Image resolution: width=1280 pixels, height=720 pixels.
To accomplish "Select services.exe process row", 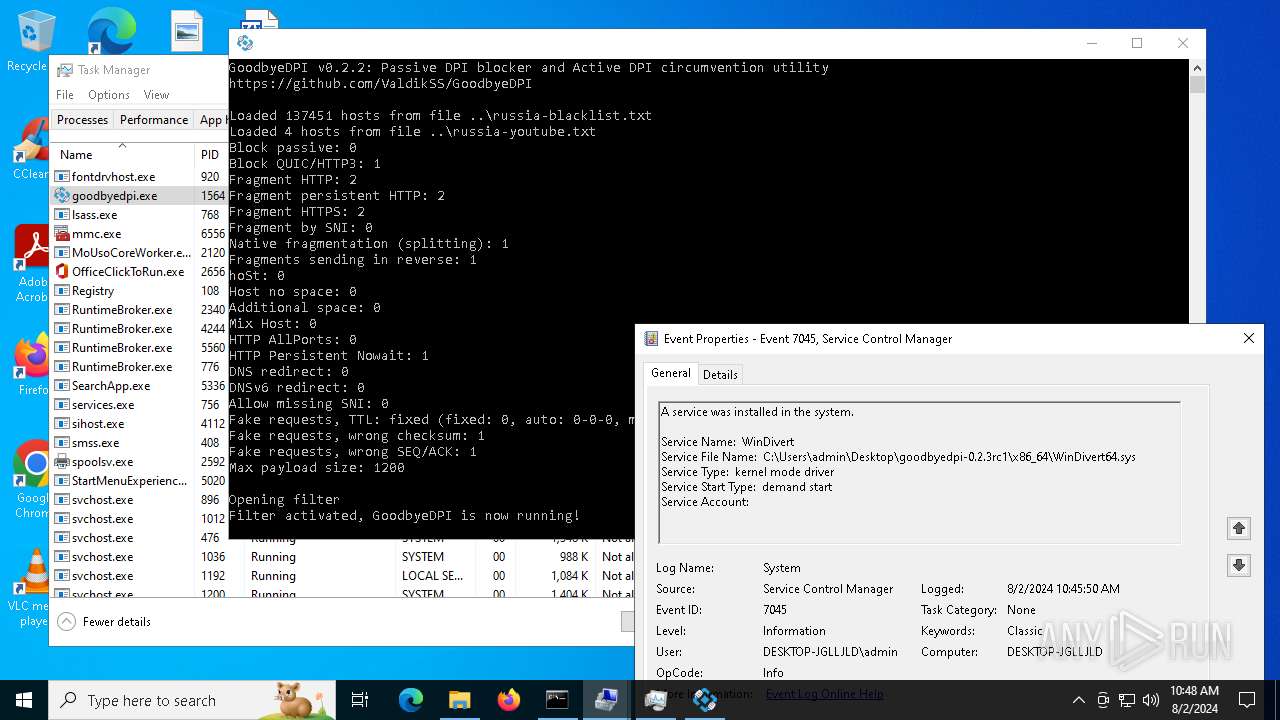I will (x=139, y=405).
